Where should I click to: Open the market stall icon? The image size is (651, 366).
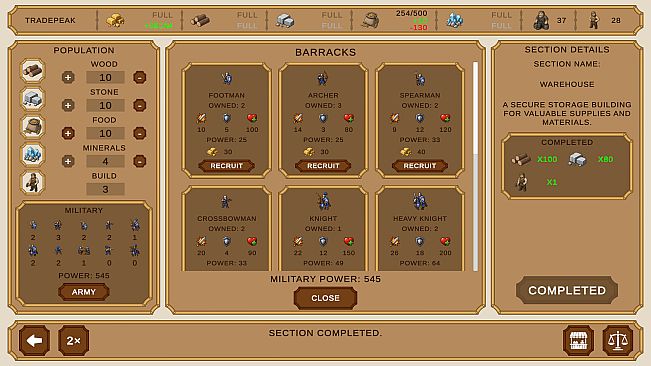click(x=578, y=341)
